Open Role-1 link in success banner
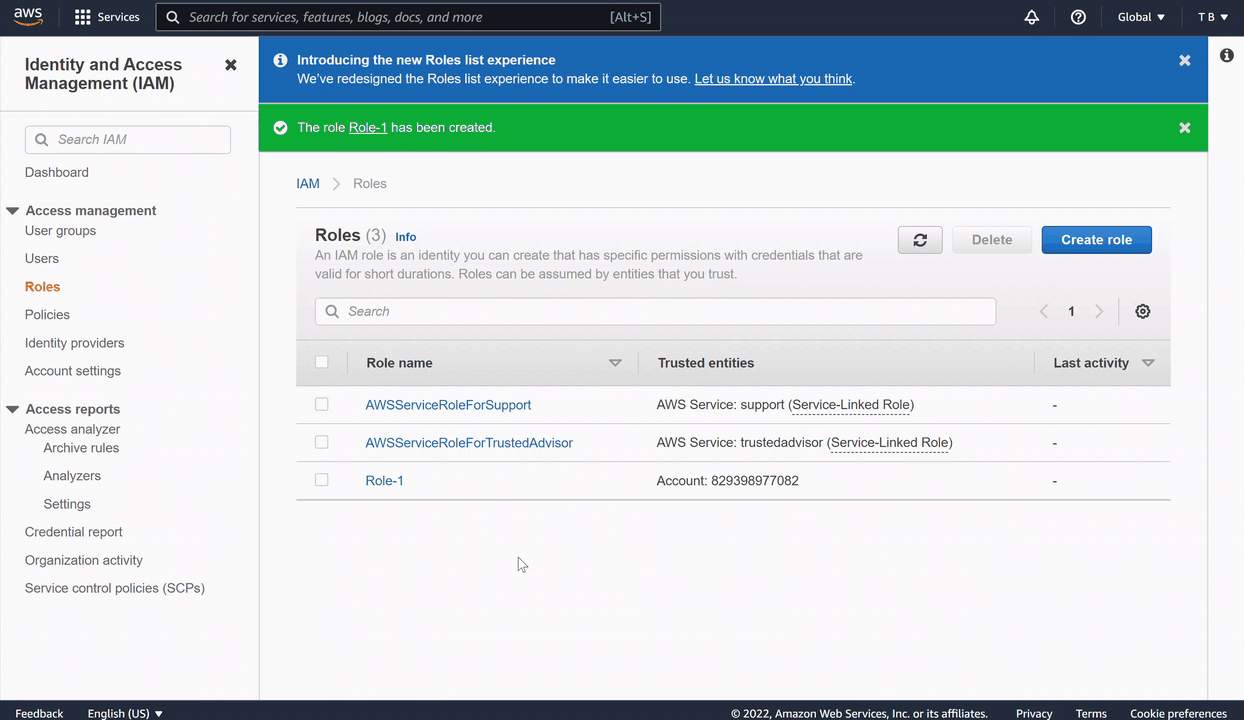This screenshot has width=1244, height=720. click(368, 128)
